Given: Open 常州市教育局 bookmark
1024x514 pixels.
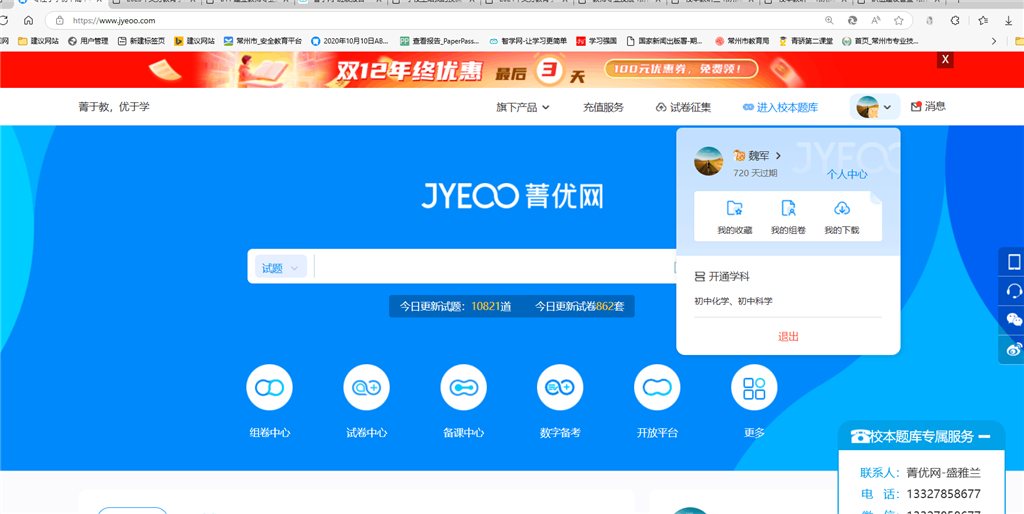Looking at the screenshot, I should pos(742,40).
